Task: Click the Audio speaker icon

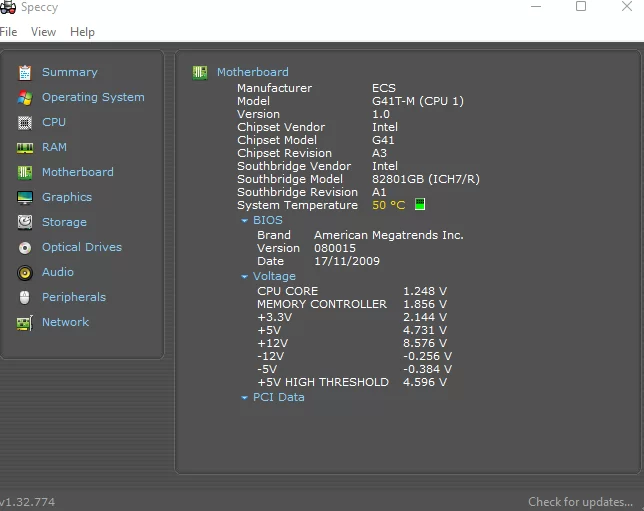Action: click(x=25, y=273)
